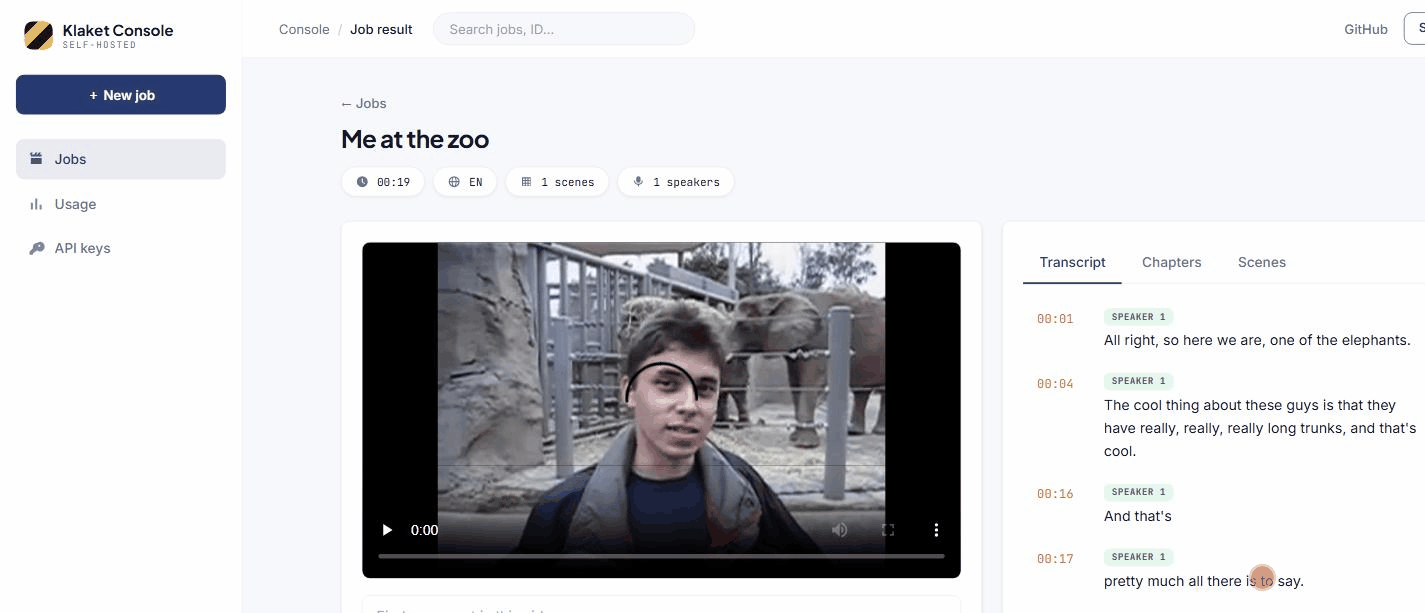Viewport: 1425px width, 613px height.
Task: Click the Console breadcrumb link
Action: coord(304,29)
